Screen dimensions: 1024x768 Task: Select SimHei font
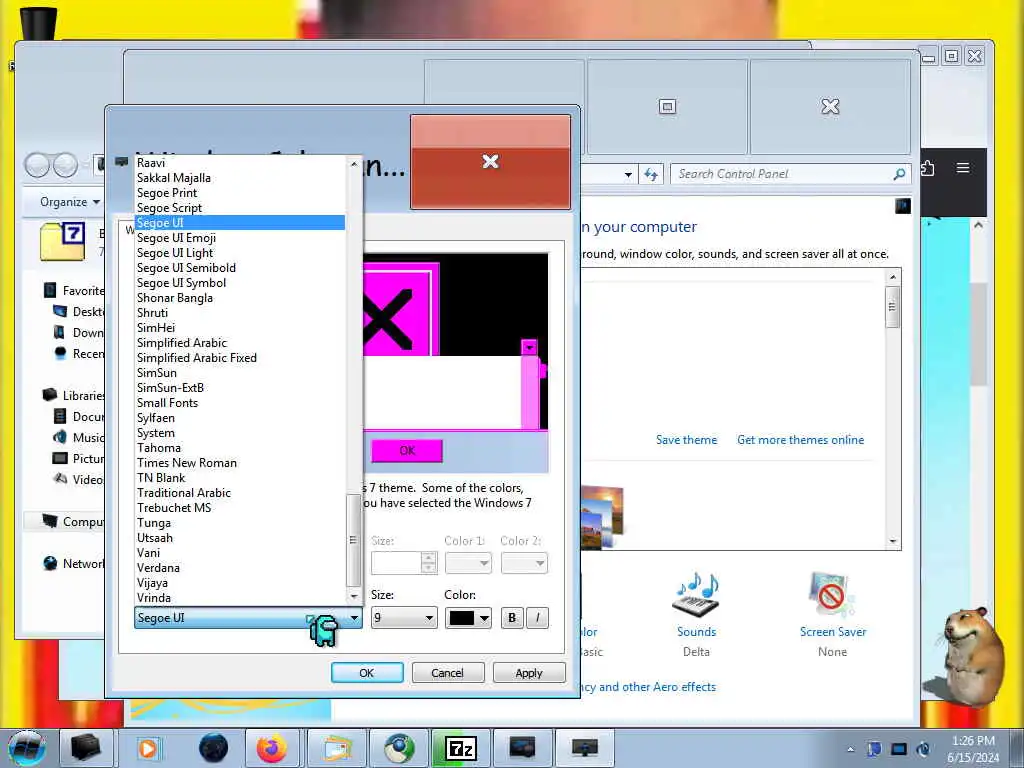[x=240, y=328]
